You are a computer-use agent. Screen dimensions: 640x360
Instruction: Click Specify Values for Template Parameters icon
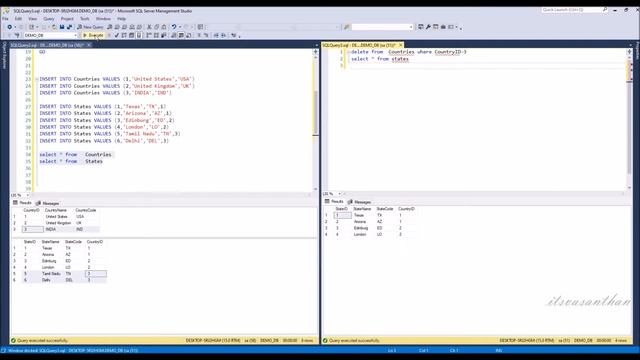[233, 36]
